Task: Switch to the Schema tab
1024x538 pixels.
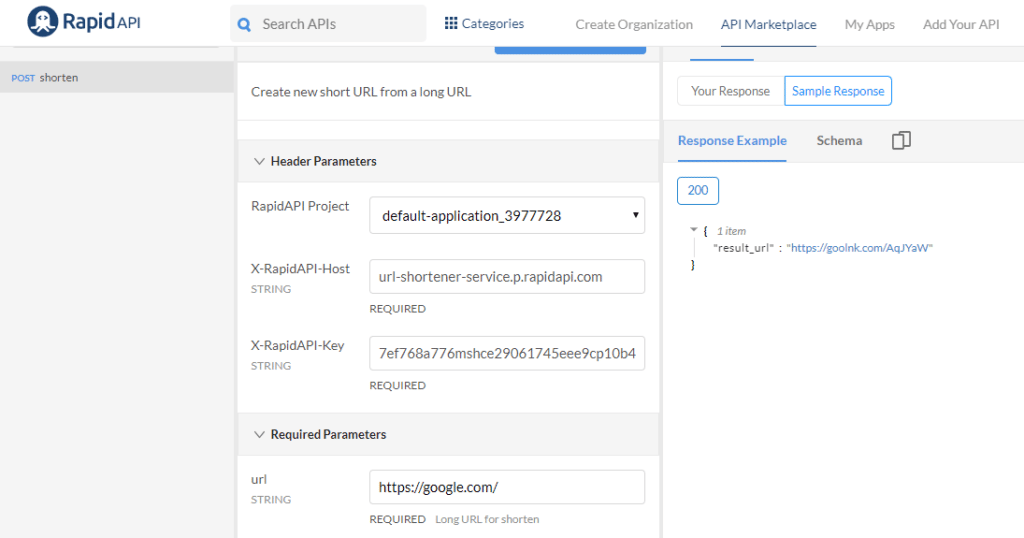Action: pos(839,140)
